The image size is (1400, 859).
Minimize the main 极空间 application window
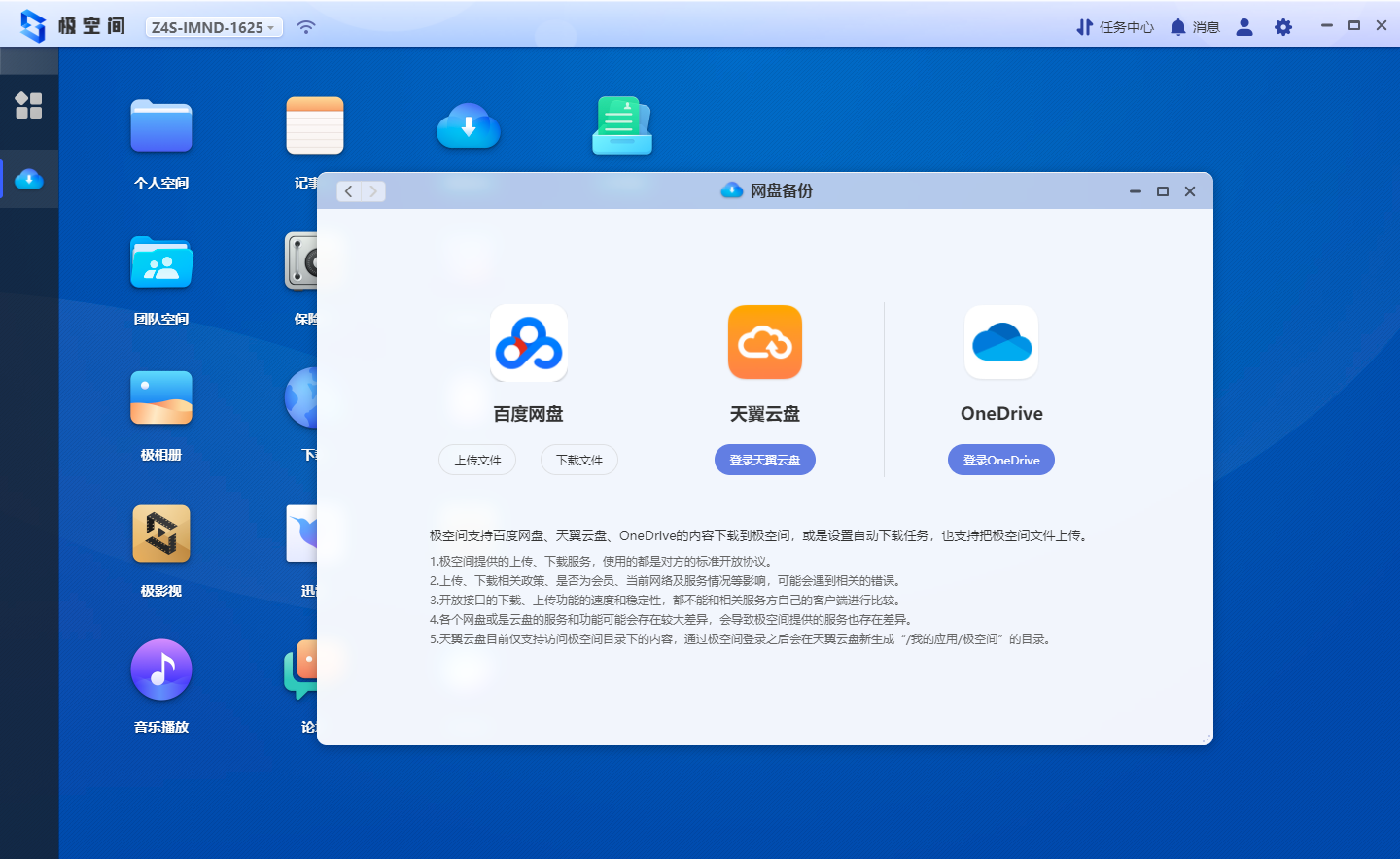[x=1326, y=25]
